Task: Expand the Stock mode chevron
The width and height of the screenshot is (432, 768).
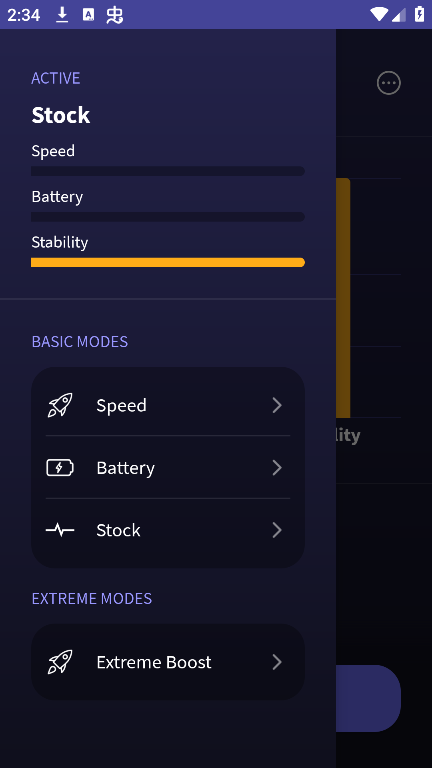Action: click(x=277, y=530)
